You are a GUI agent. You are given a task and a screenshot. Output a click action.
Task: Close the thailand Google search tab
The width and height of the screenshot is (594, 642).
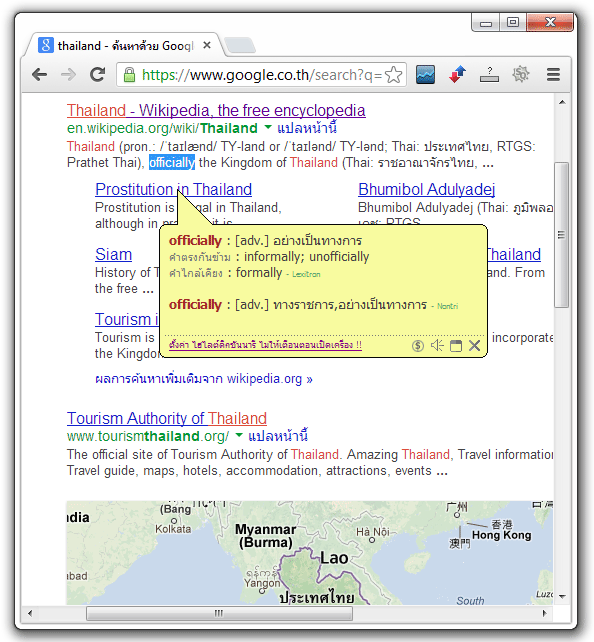coord(207,45)
